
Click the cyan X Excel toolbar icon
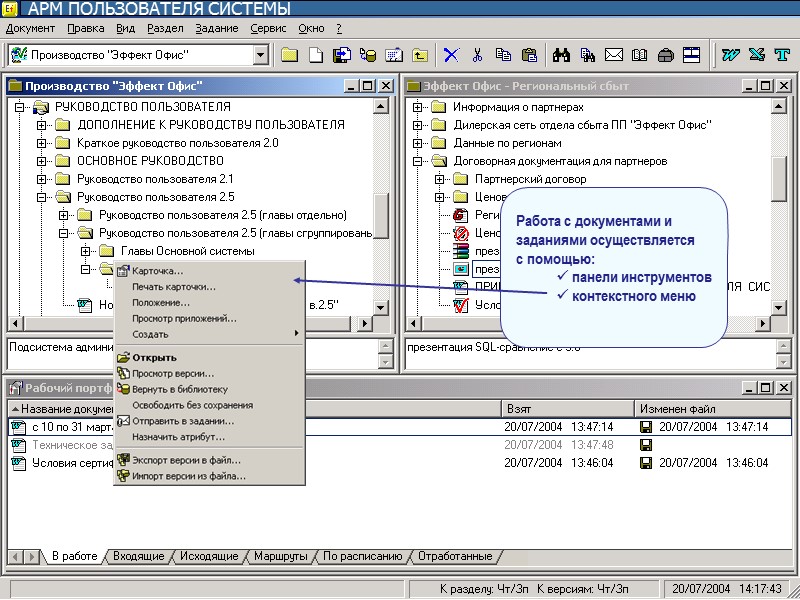click(757, 55)
